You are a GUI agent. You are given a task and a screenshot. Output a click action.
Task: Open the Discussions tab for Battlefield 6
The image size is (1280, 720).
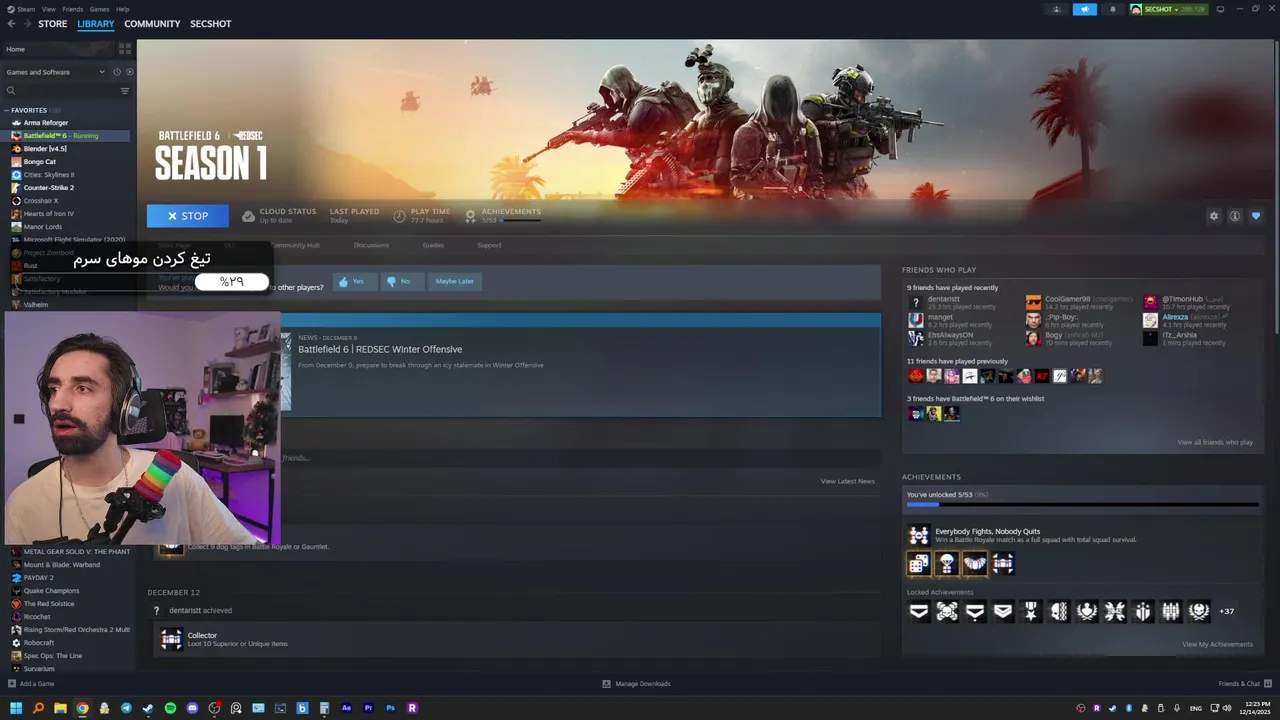371,245
